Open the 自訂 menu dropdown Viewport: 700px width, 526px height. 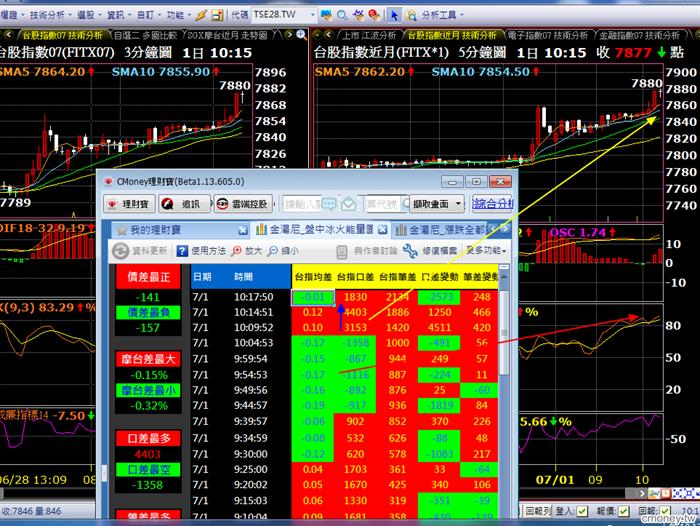(x=148, y=15)
